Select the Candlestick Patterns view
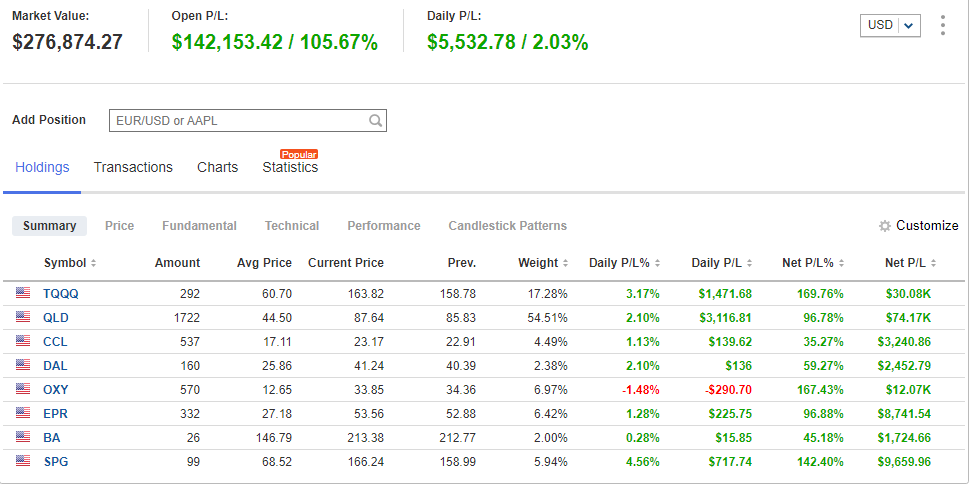The image size is (973, 487). tap(508, 226)
